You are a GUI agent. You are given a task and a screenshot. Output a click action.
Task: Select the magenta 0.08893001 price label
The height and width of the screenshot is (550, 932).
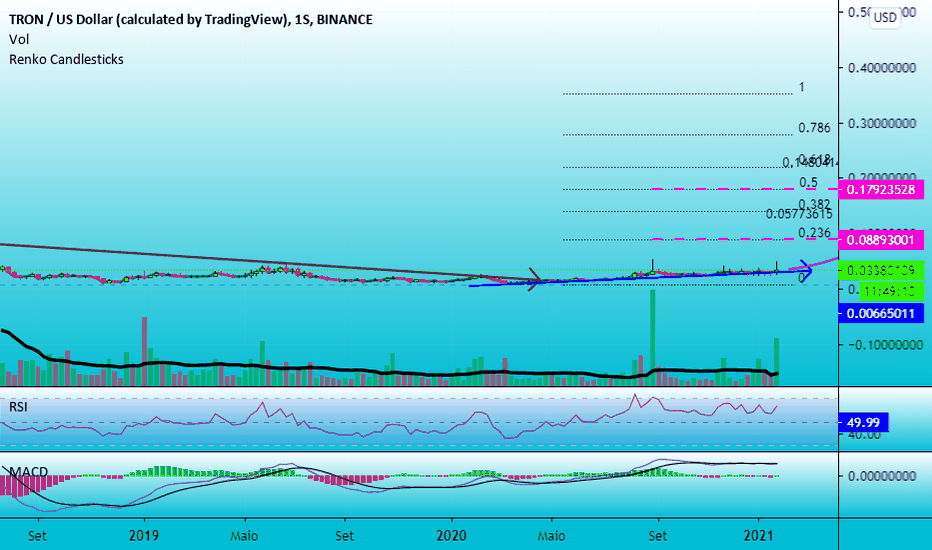click(880, 240)
